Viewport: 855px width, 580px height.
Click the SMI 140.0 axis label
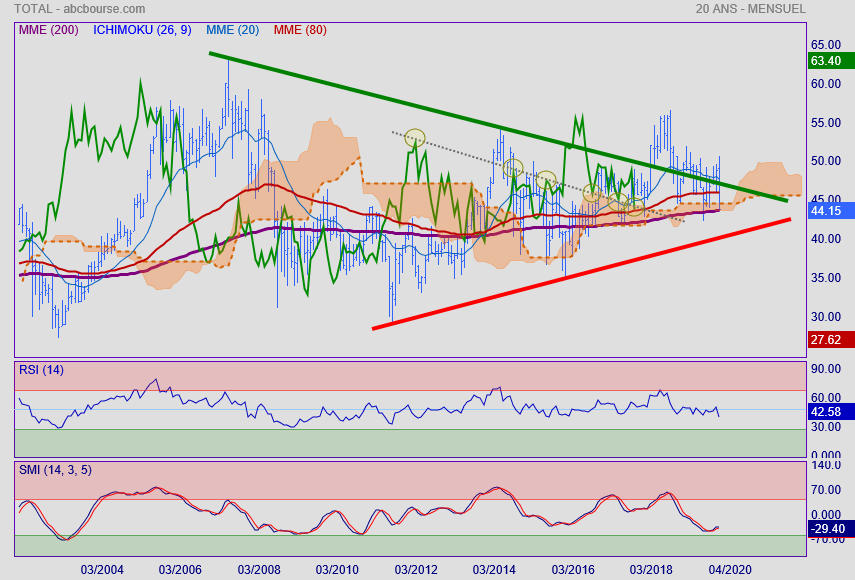(826, 465)
